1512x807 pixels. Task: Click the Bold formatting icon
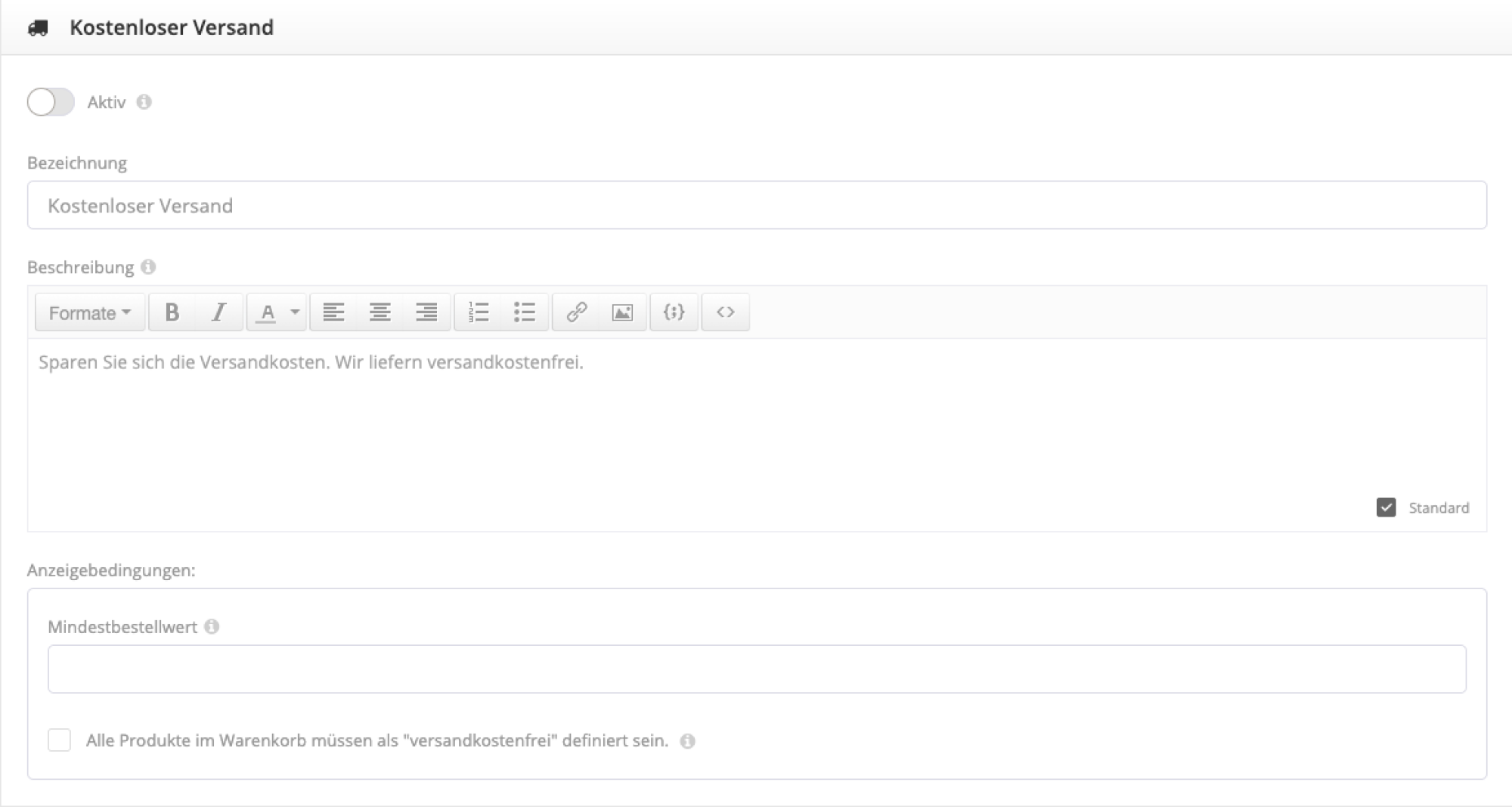click(172, 312)
